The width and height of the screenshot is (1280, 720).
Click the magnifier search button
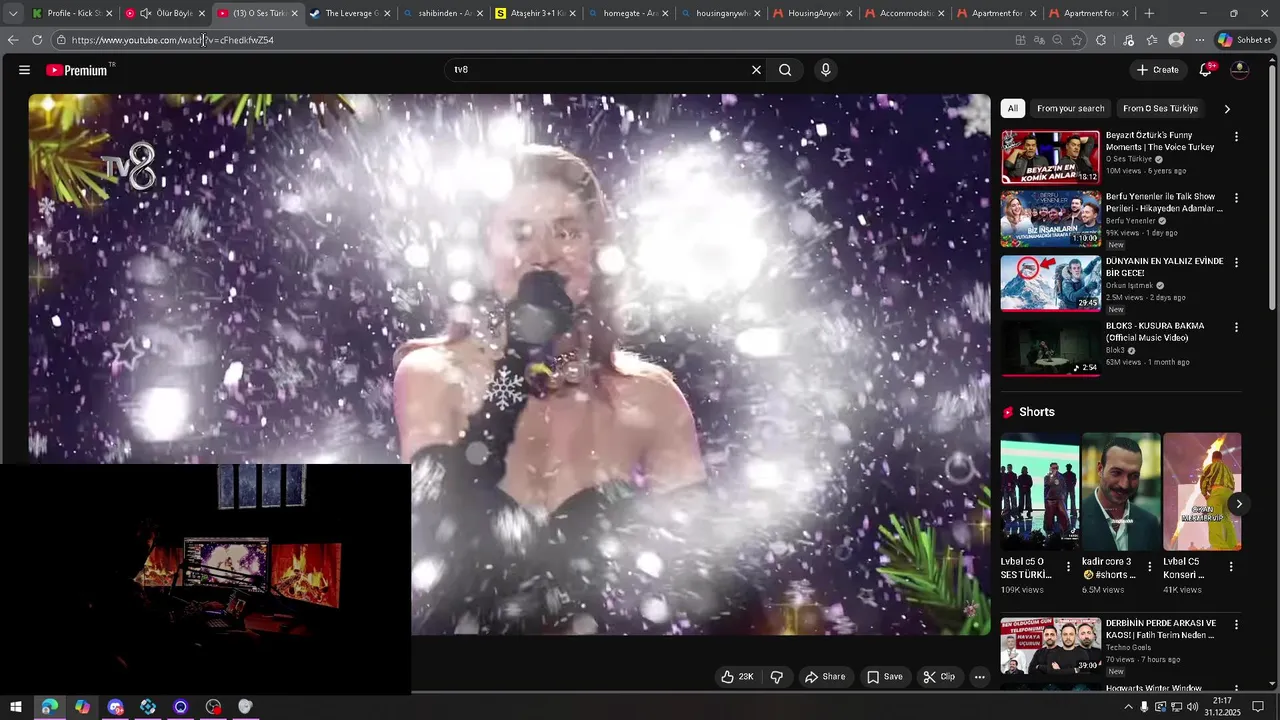click(785, 70)
